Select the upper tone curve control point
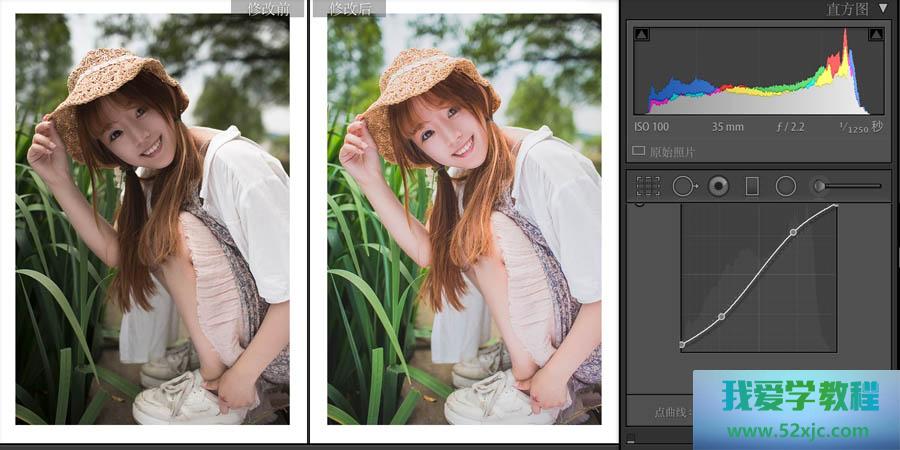The height and width of the screenshot is (450, 900). [793, 232]
